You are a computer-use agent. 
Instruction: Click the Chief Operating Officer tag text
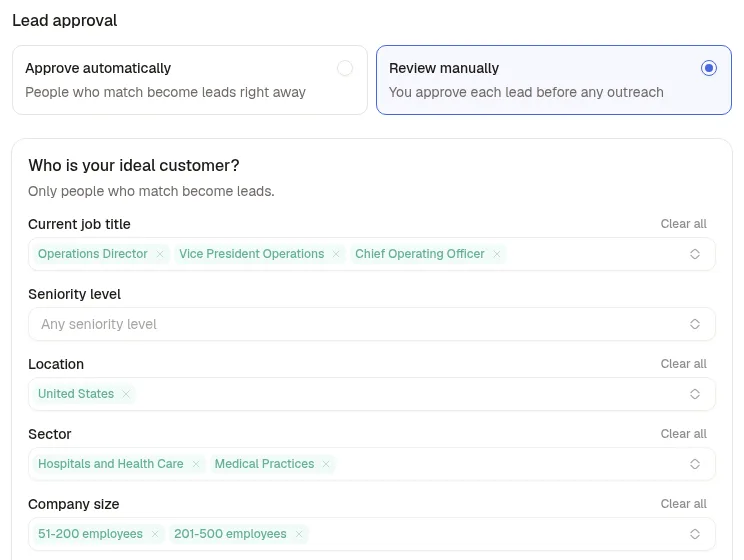coord(420,254)
